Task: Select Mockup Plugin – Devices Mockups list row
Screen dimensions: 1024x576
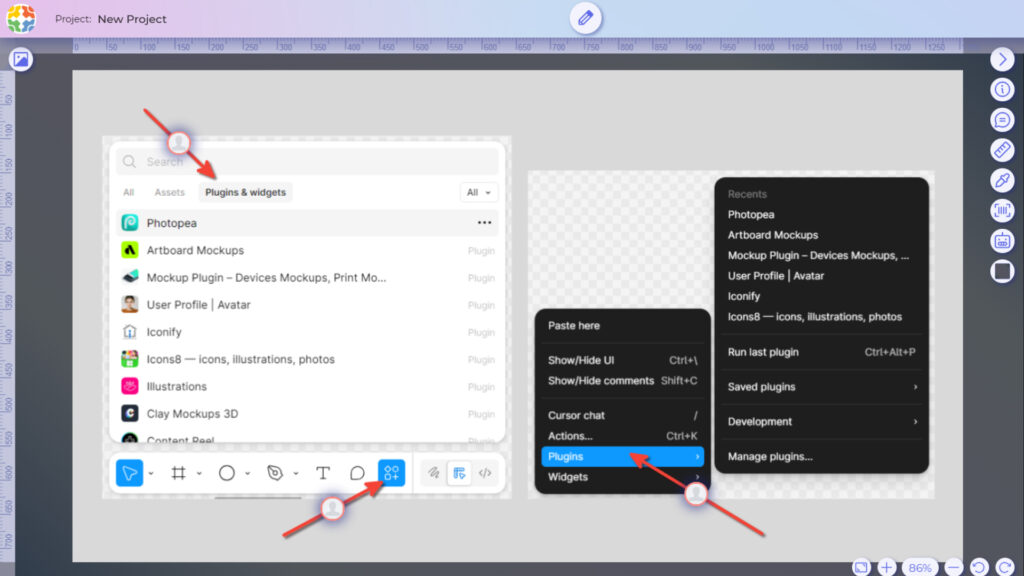Action: [307, 278]
